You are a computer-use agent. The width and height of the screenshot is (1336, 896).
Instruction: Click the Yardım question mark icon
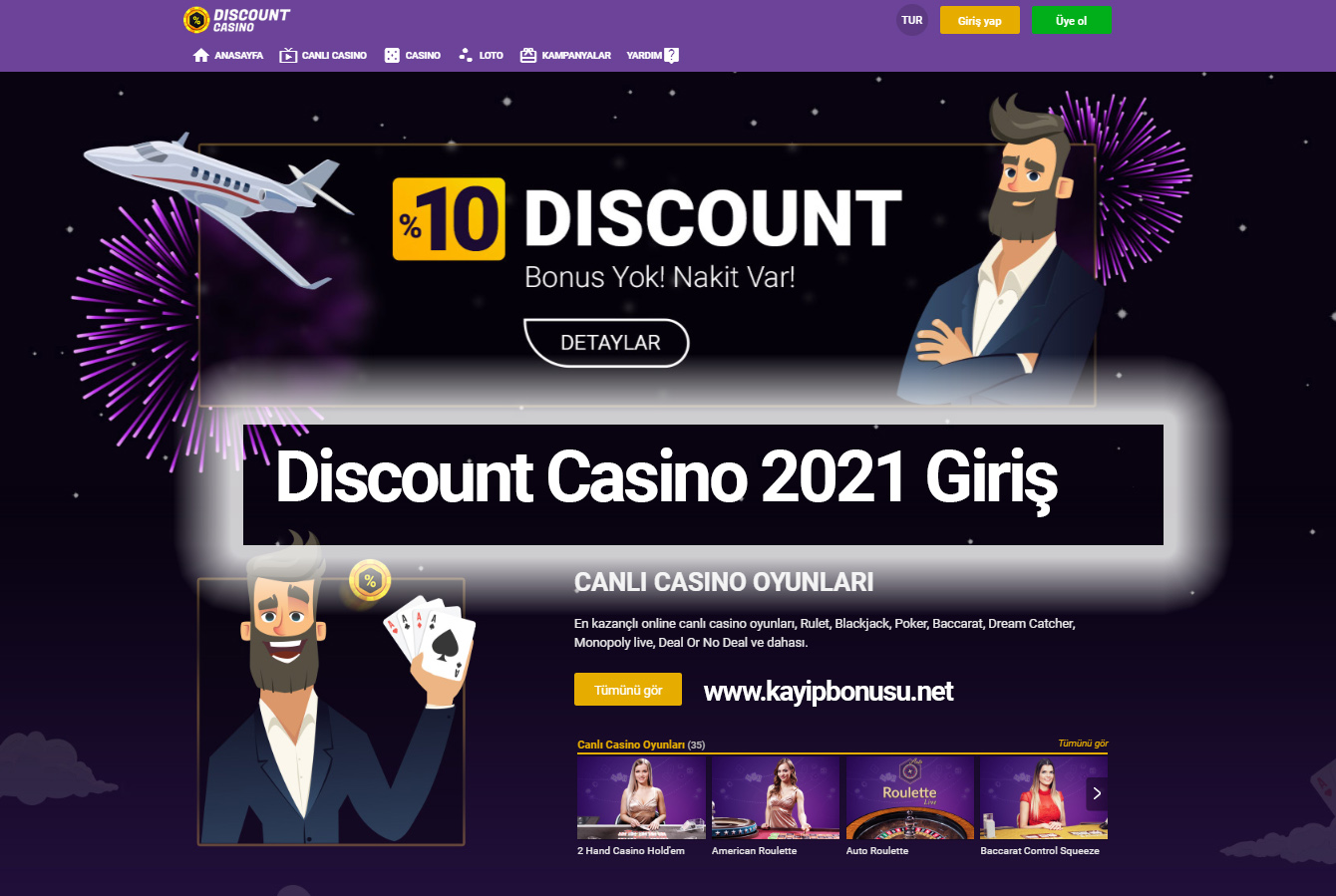(672, 56)
